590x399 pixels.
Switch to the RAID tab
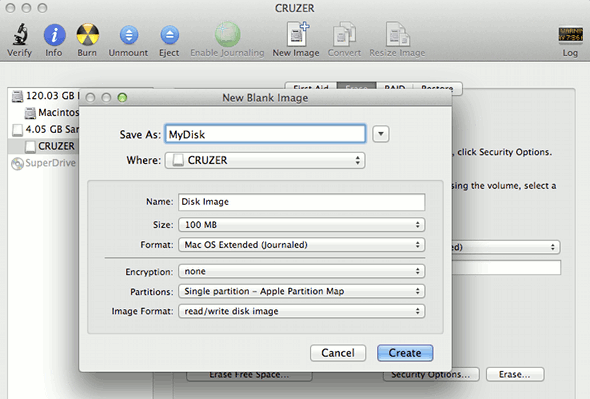395,86
